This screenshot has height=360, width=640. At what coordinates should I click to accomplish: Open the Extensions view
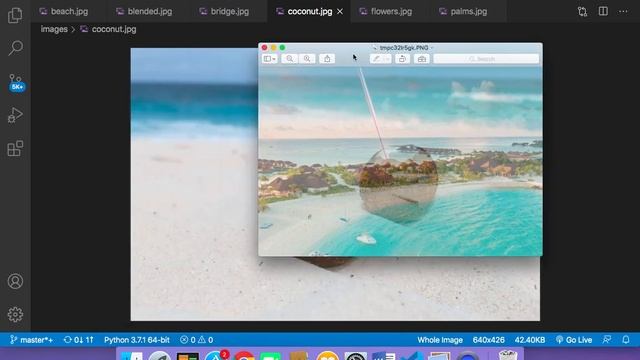(15, 148)
